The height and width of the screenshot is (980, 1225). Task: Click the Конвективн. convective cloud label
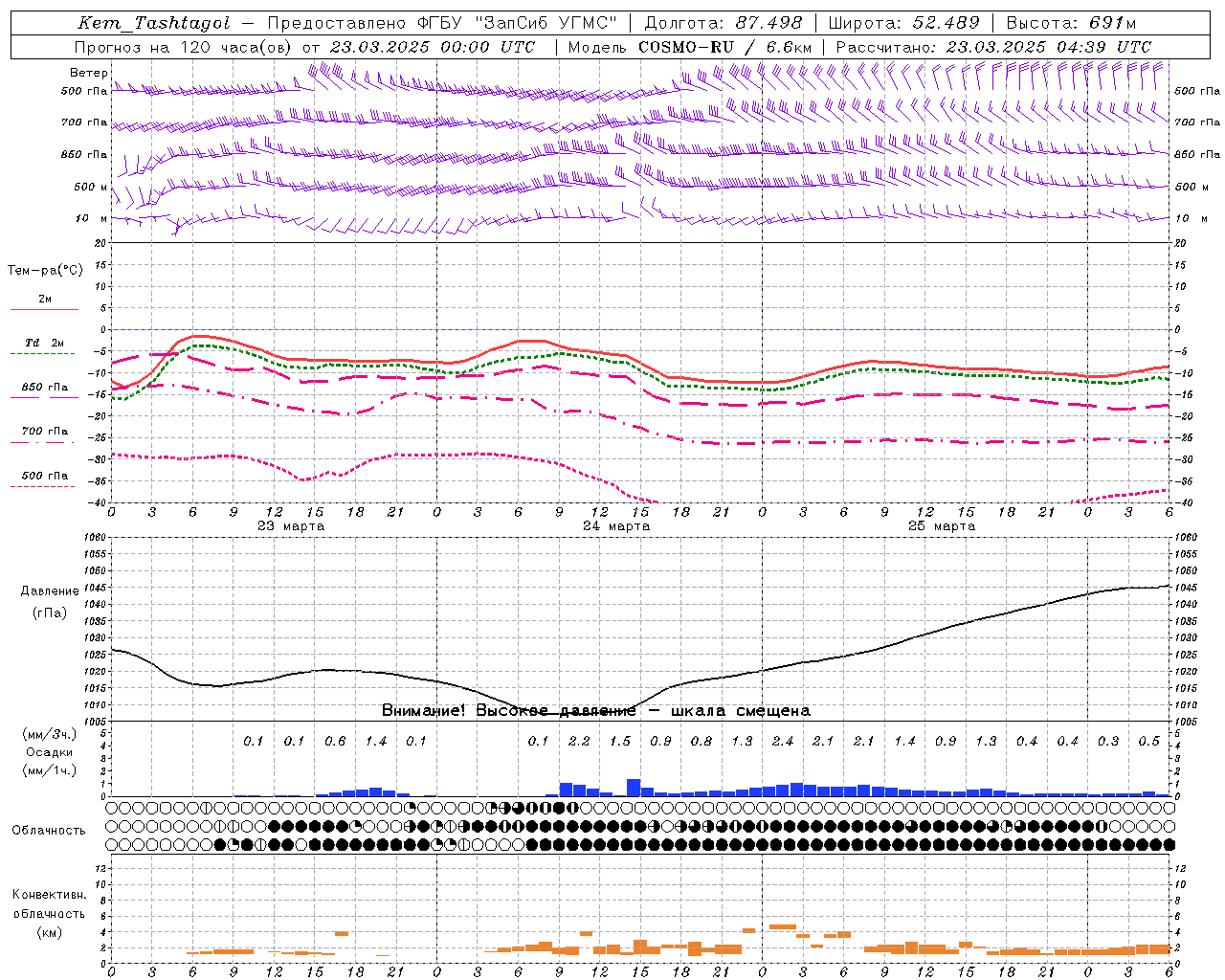49,895
